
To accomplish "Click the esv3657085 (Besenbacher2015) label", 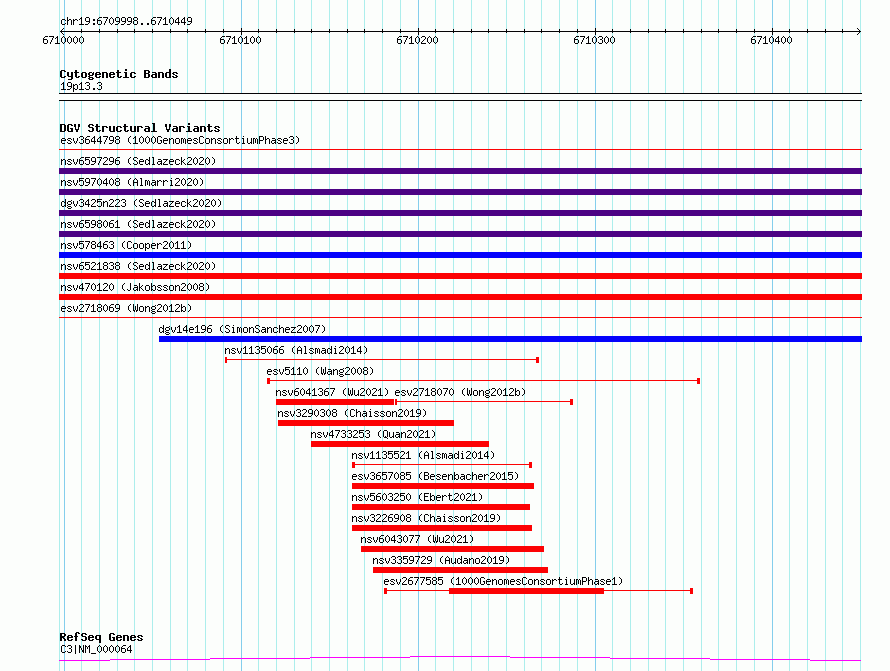I will point(435,476).
